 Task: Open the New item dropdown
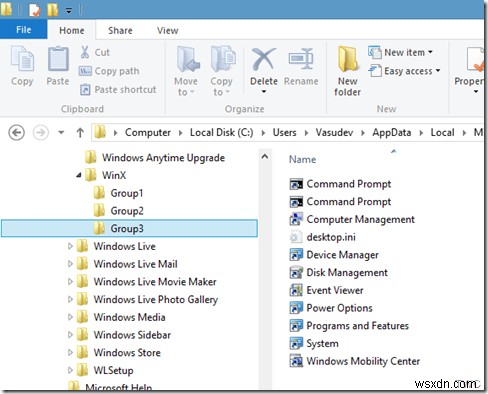tap(400, 52)
